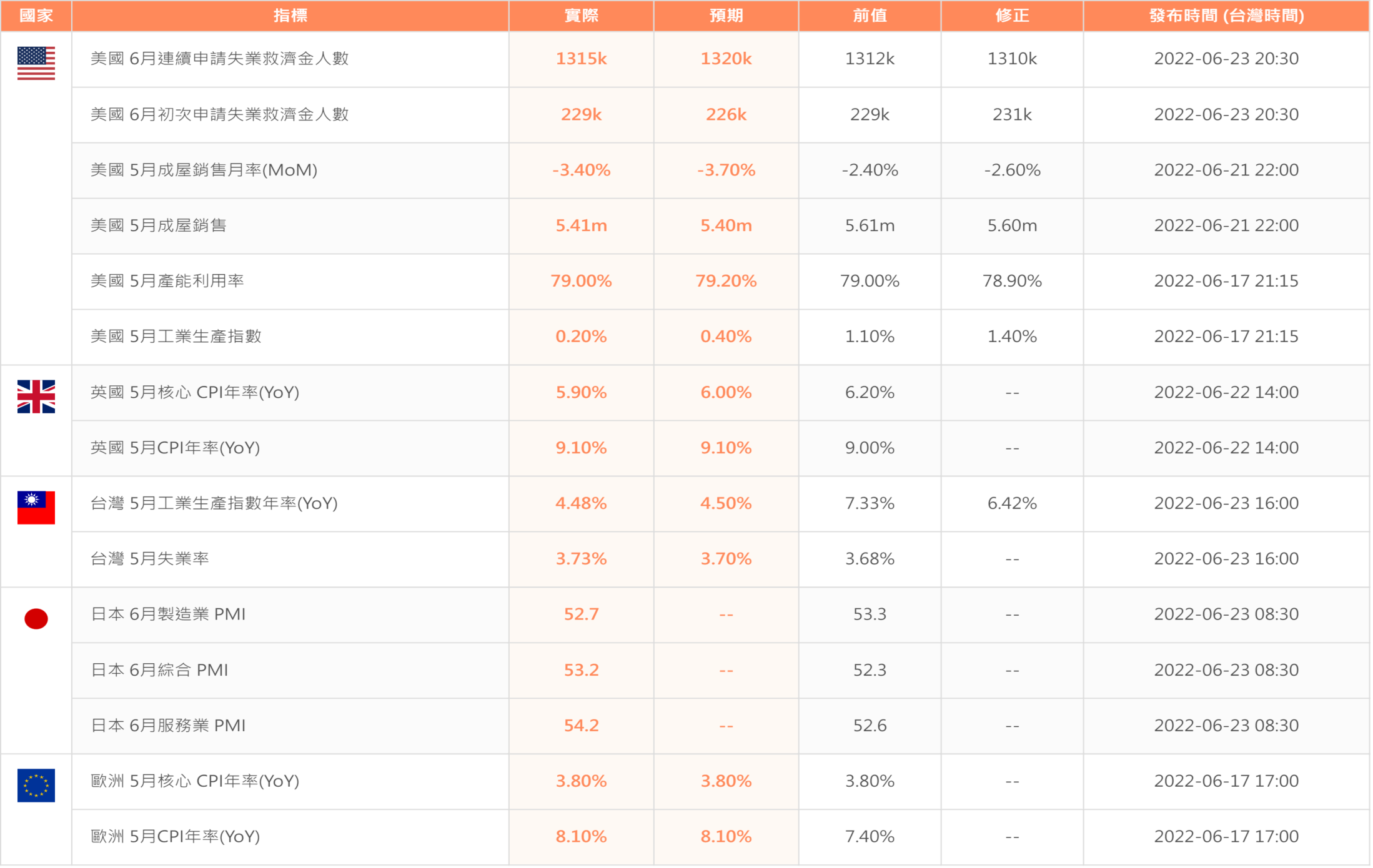
Task: Open 台灣 5月失業率 indicator
Action: click(x=150, y=559)
